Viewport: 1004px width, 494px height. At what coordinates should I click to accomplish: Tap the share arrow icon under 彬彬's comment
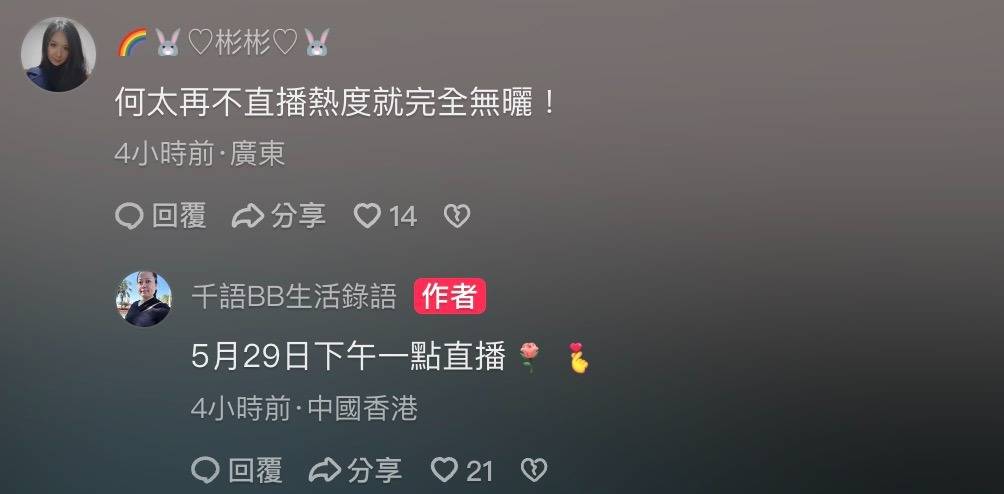pyautogui.click(x=248, y=216)
